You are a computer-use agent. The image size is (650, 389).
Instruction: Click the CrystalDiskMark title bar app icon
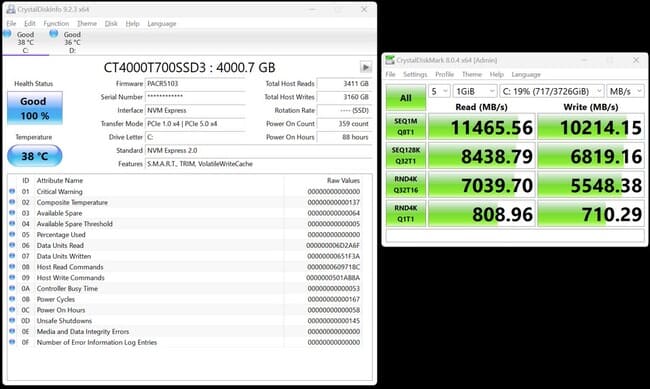(x=390, y=60)
